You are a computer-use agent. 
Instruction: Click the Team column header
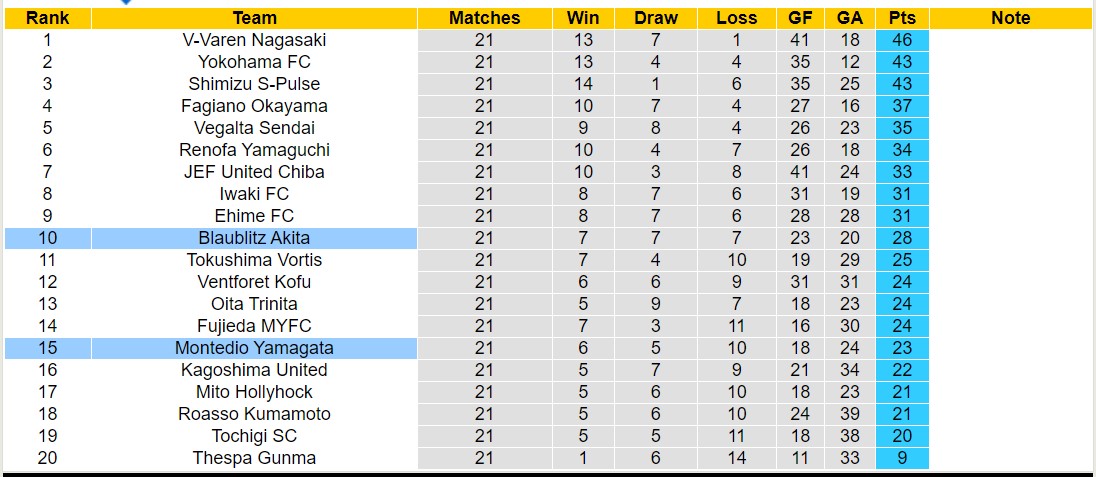click(254, 18)
